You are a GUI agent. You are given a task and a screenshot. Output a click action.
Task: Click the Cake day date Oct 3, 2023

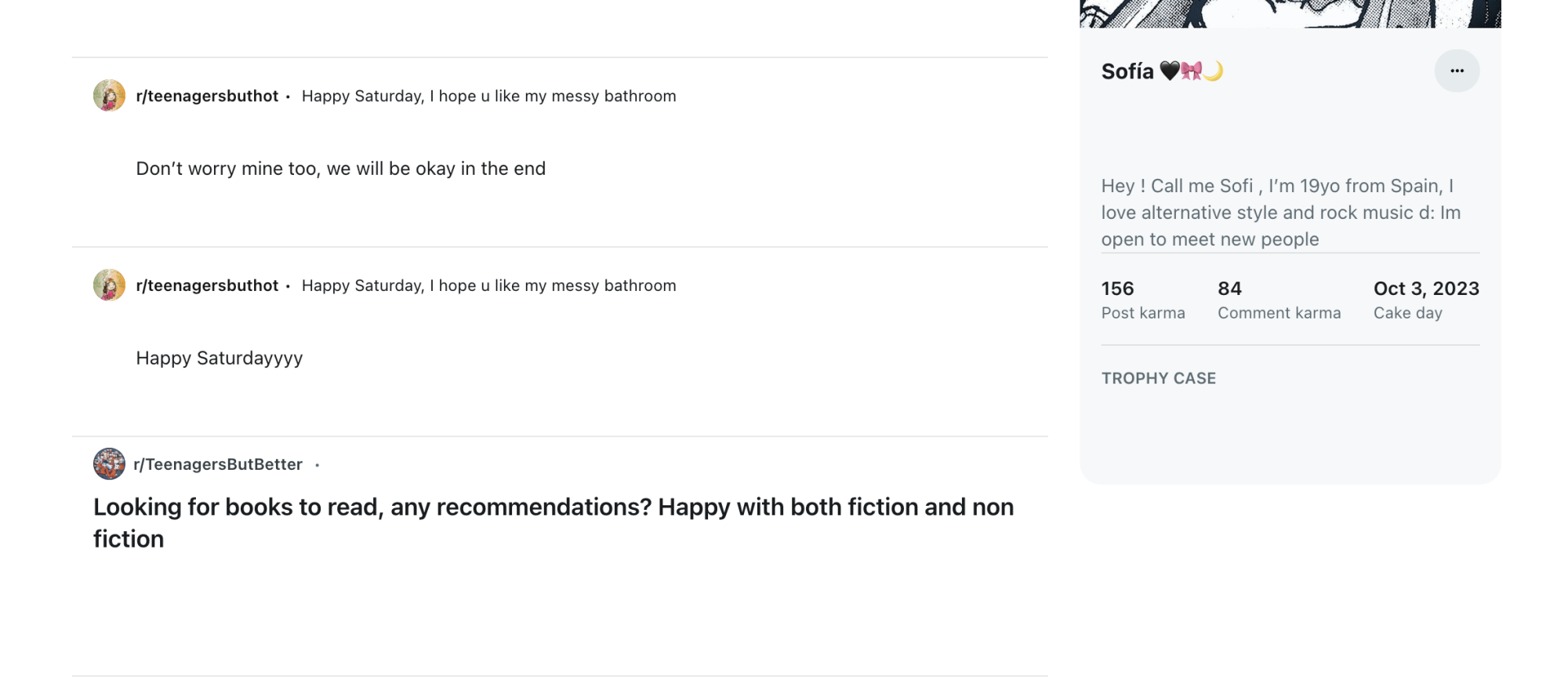pos(1426,289)
